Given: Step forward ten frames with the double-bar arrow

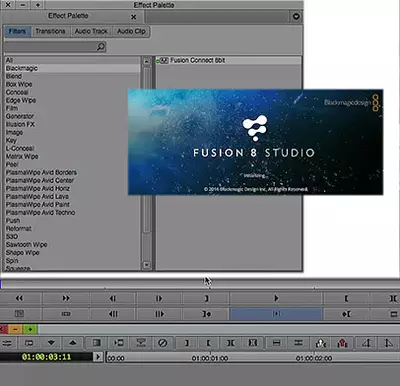Looking at the screenshot, I should tap(159, 314).
